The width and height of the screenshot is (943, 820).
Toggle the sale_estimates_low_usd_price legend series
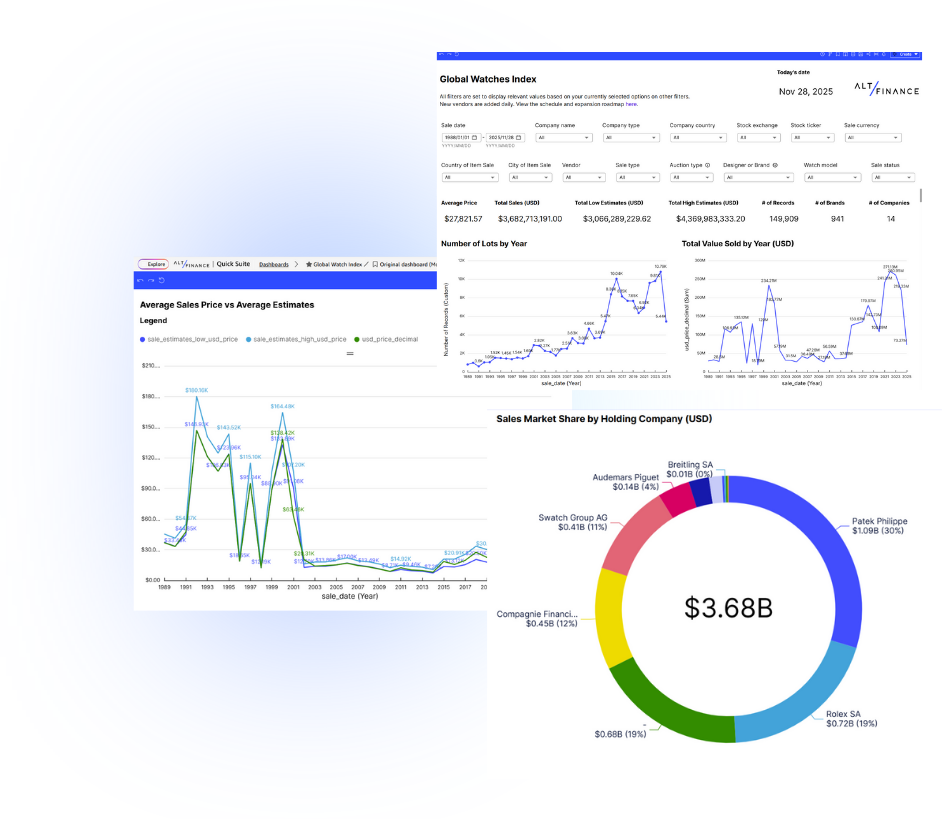click(x=192, y=340)
